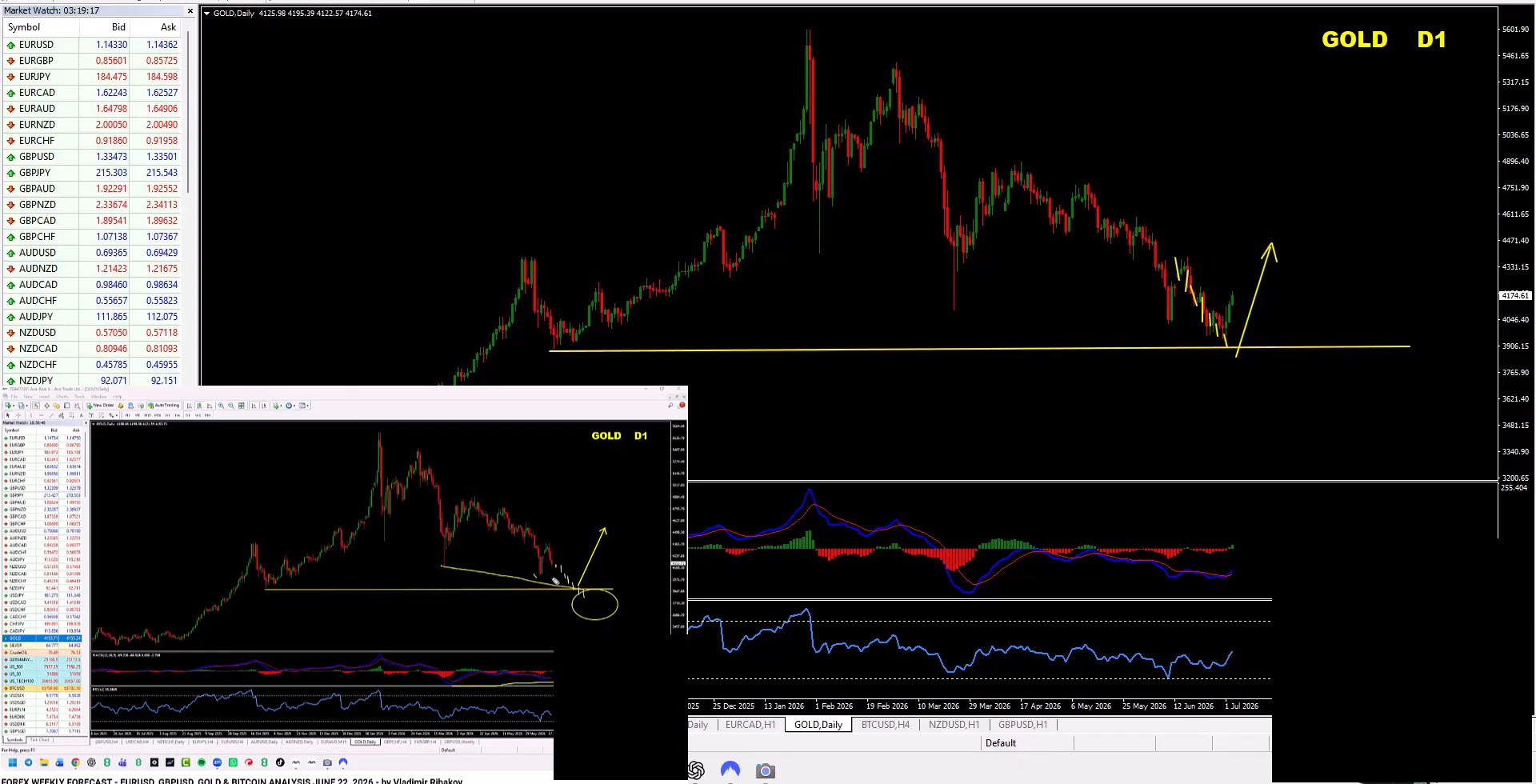Click the search magnifier in inset window
This screenshot has width=1536, height=784.
coord(670,406)
